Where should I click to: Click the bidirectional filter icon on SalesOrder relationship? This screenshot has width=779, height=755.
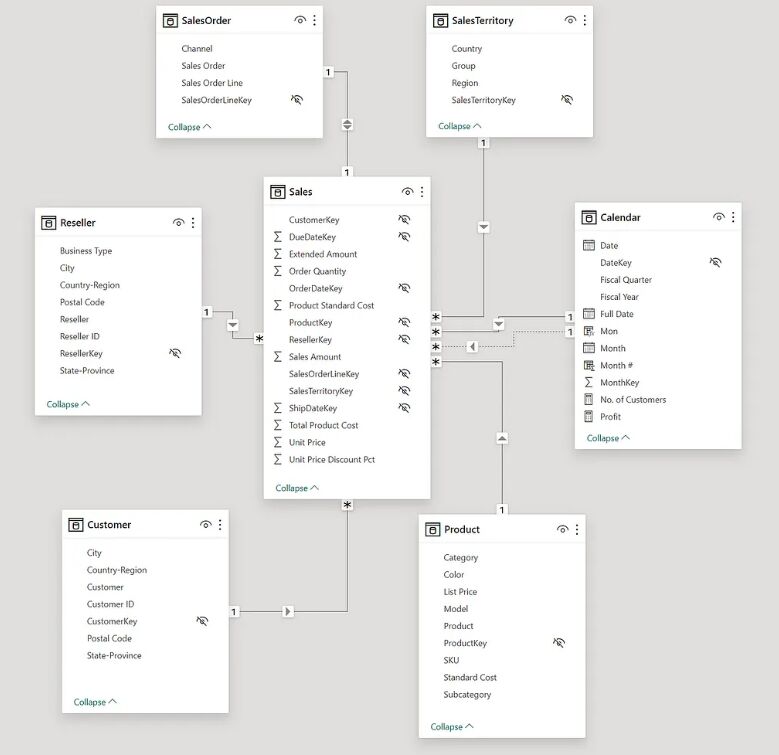pyautogui.click(x=347, y=124)
